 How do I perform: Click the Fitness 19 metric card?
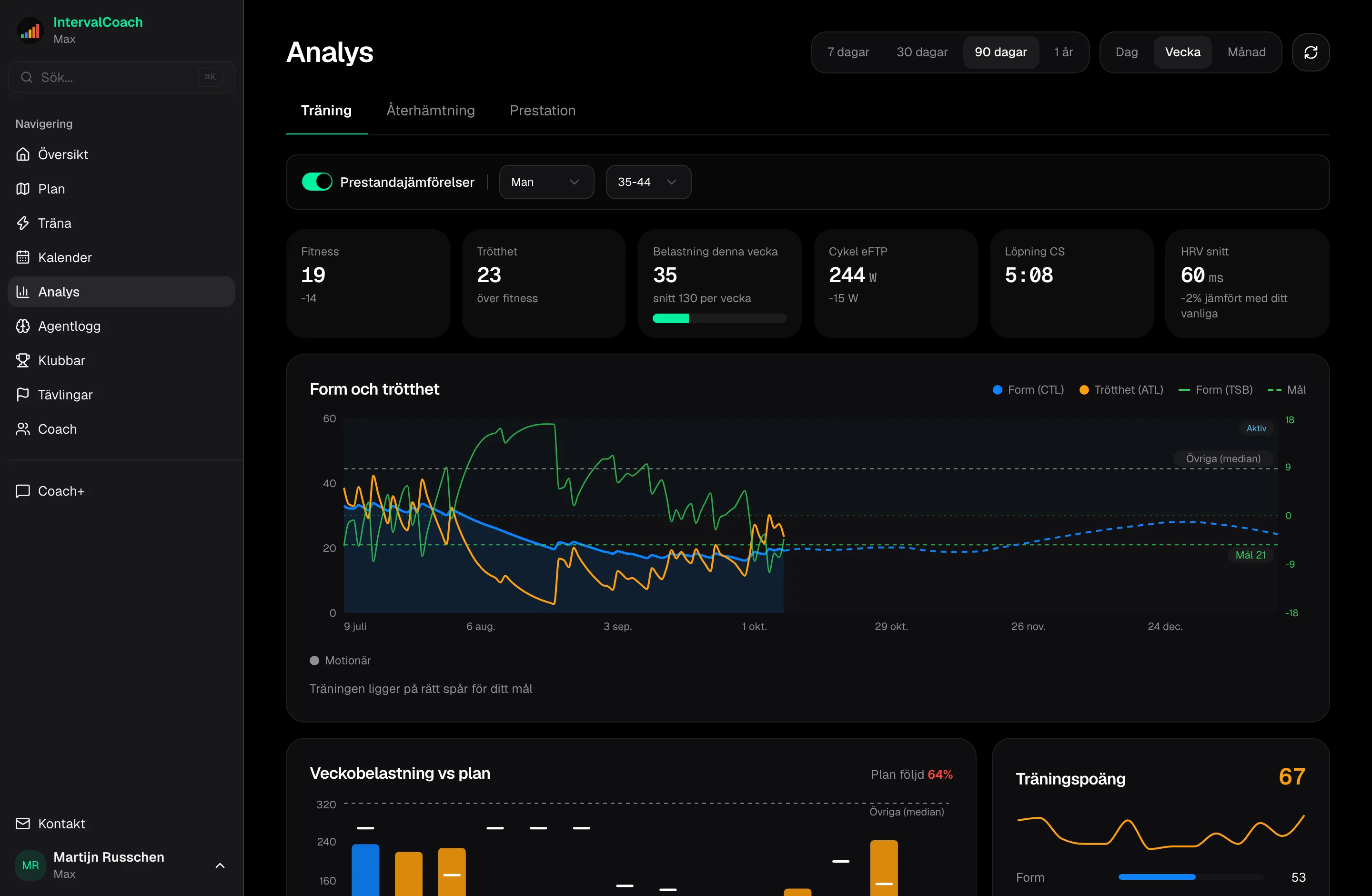click(368, 283)
